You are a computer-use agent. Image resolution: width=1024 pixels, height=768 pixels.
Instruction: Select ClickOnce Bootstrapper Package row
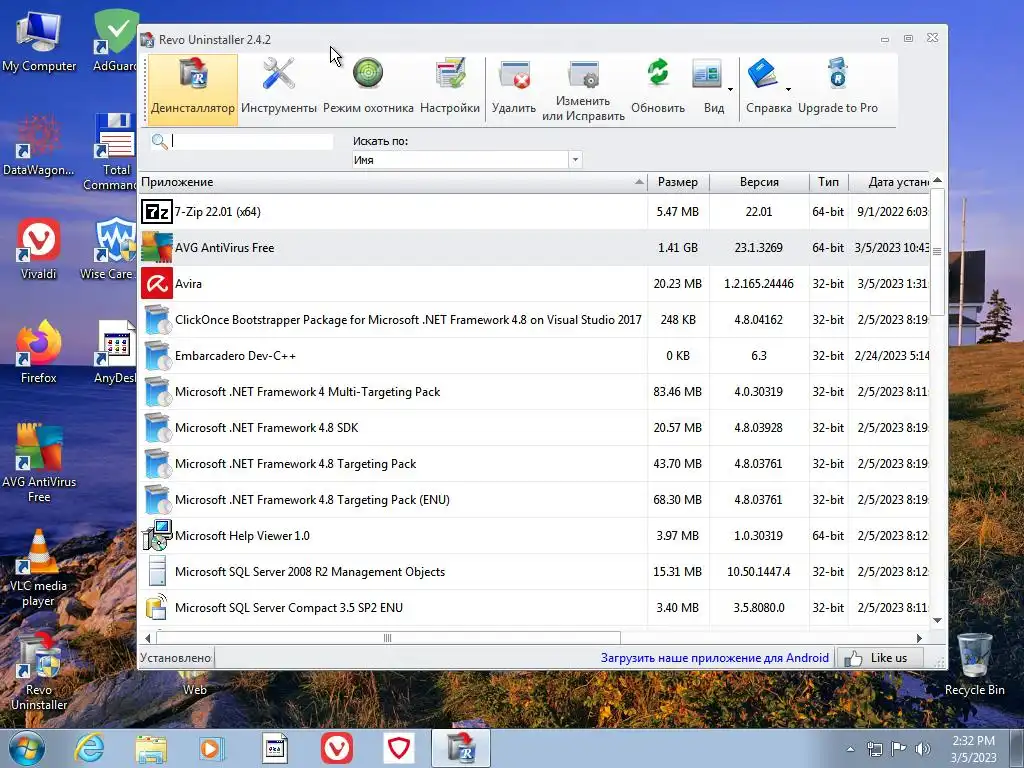[x=534, y=319]
